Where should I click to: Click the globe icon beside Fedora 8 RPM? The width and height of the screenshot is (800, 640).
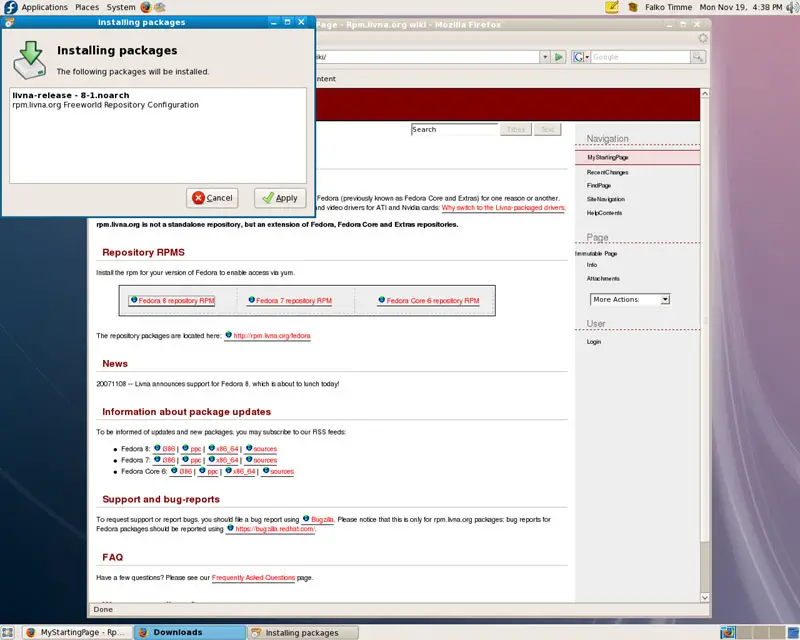click(134, 300)
